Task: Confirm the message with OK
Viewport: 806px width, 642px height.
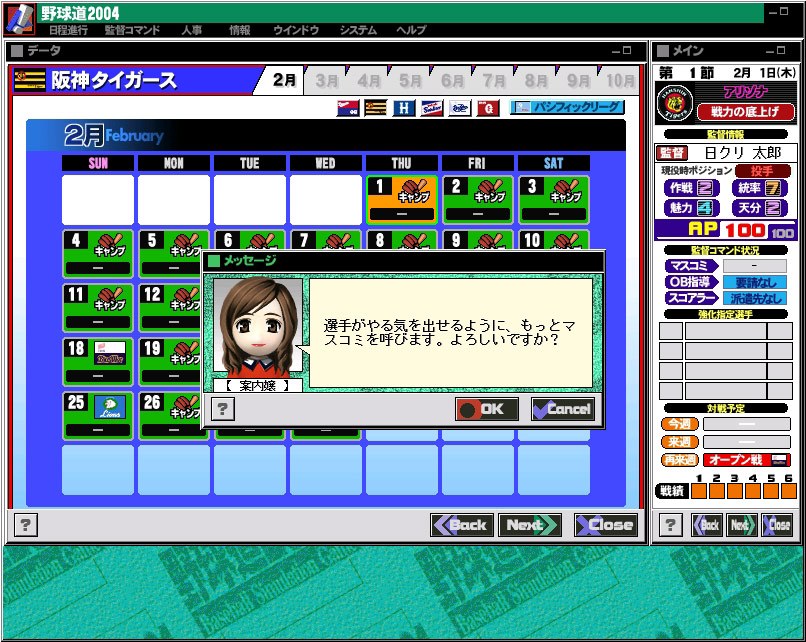Action: (487, 409)
